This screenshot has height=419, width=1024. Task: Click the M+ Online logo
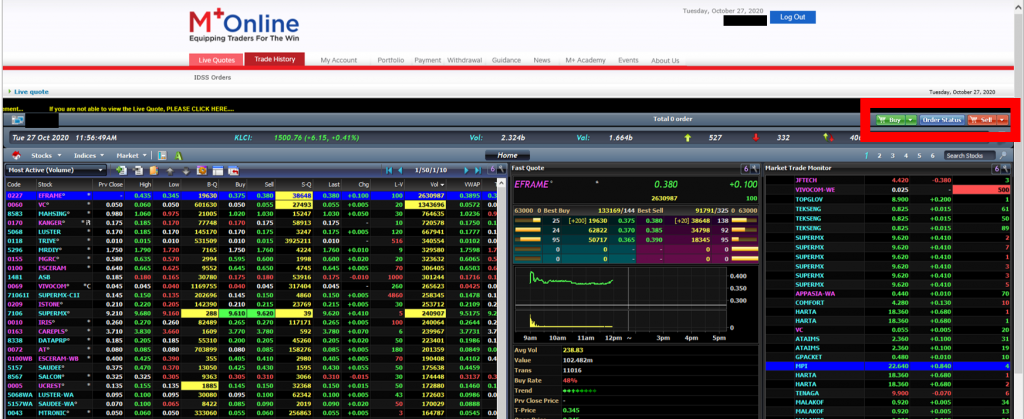(x=243, y=27)
